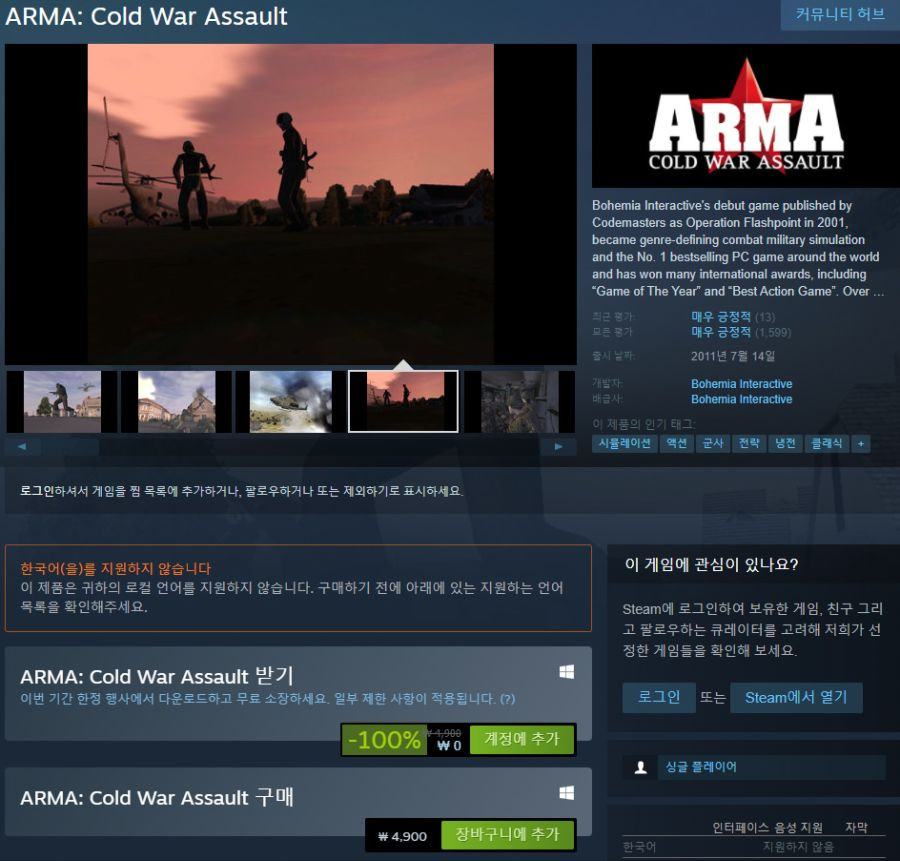The image size is (900, 861).
Task: Click the Steam에서 열기 button
Action: pyautogui.click(x=796, y=697)
